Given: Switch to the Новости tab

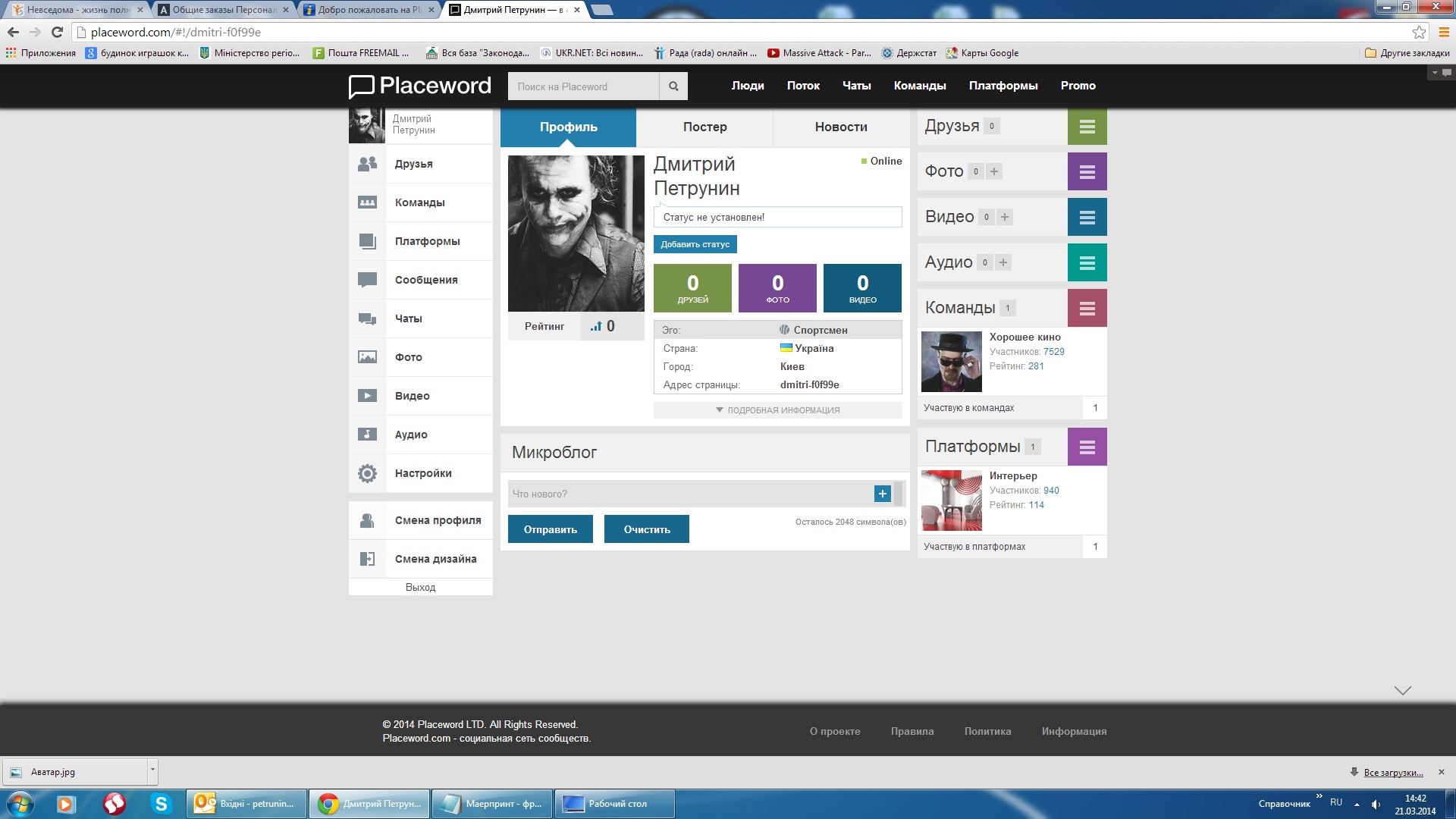Looking at the screenshot, I should click(x=841, y=127).
